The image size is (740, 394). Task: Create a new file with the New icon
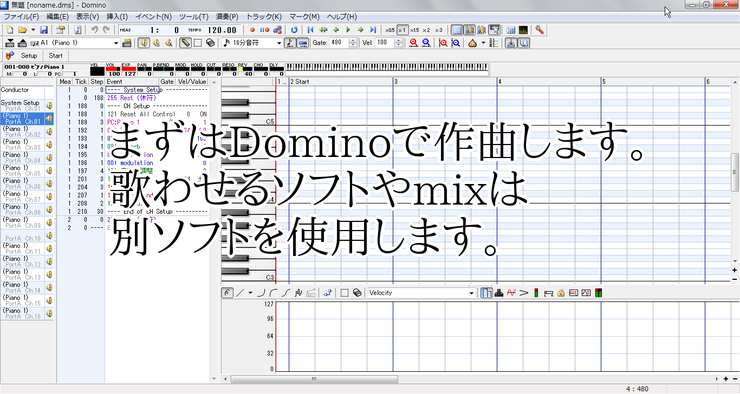(9, 30)
